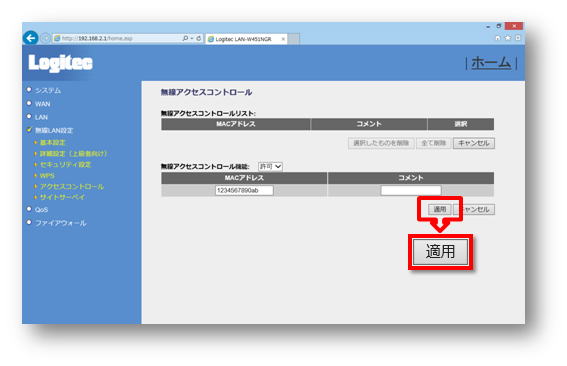Image resolution: width=567 pixels, height=366 pixels.
Task: Open the LAN menu section
Action: coord(41,117)
